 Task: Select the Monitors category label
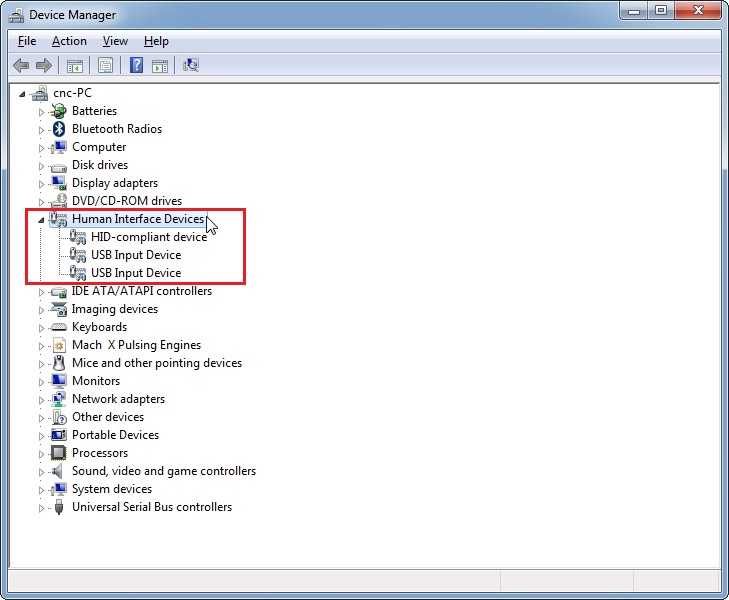[x=96, y=381]
